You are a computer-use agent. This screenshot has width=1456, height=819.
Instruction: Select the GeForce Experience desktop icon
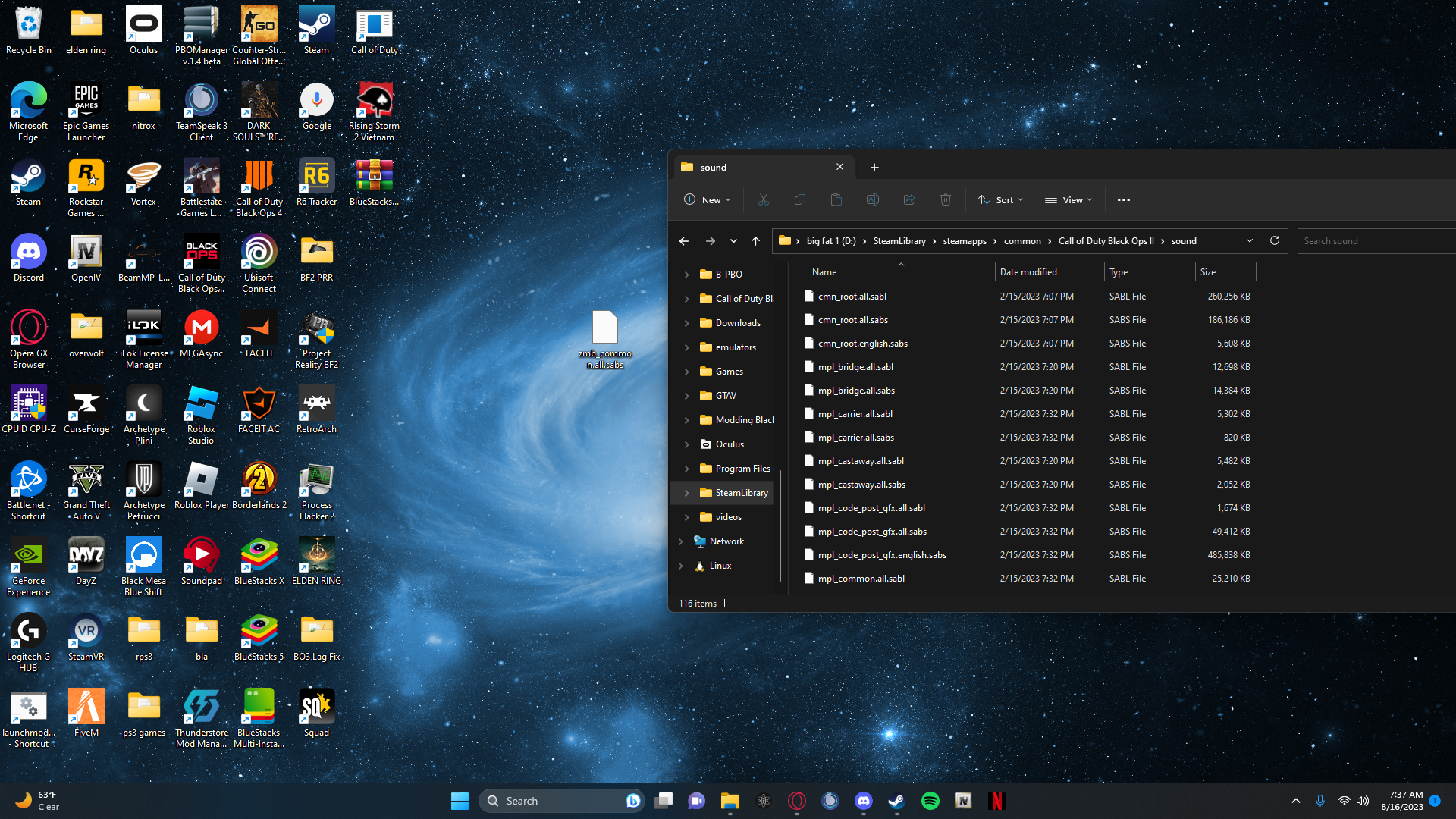point(29,567)
